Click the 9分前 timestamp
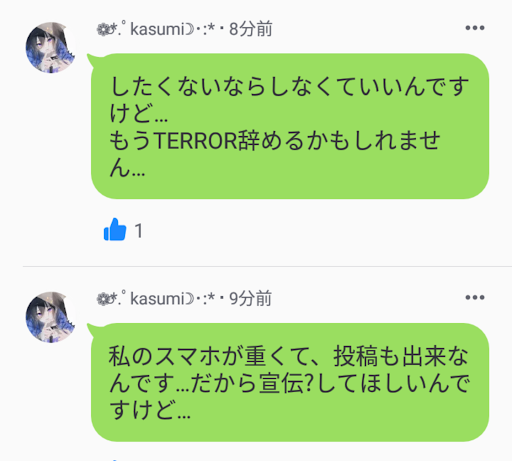This screenshot has height=461, width=512. 251,298
